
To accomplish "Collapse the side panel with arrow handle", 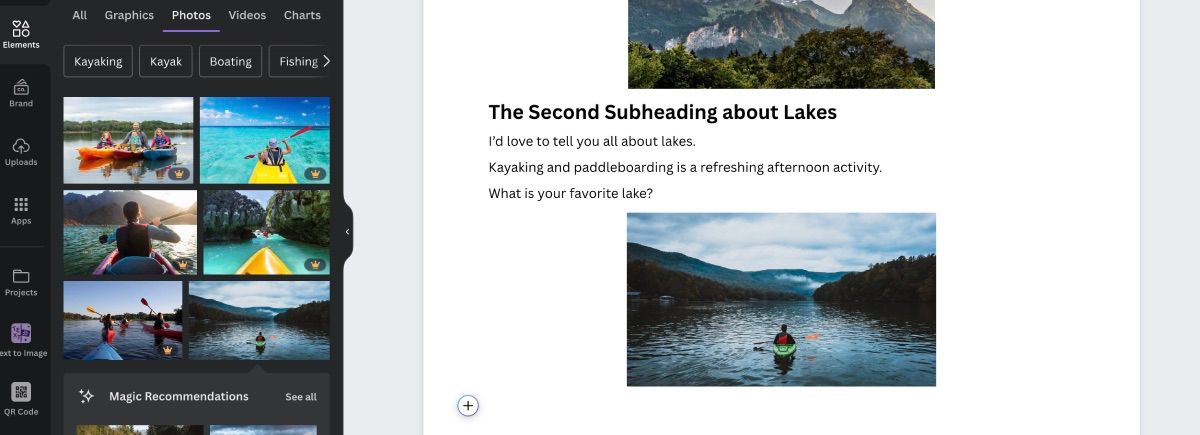I will pyautogui.click(x=347, y=232).
